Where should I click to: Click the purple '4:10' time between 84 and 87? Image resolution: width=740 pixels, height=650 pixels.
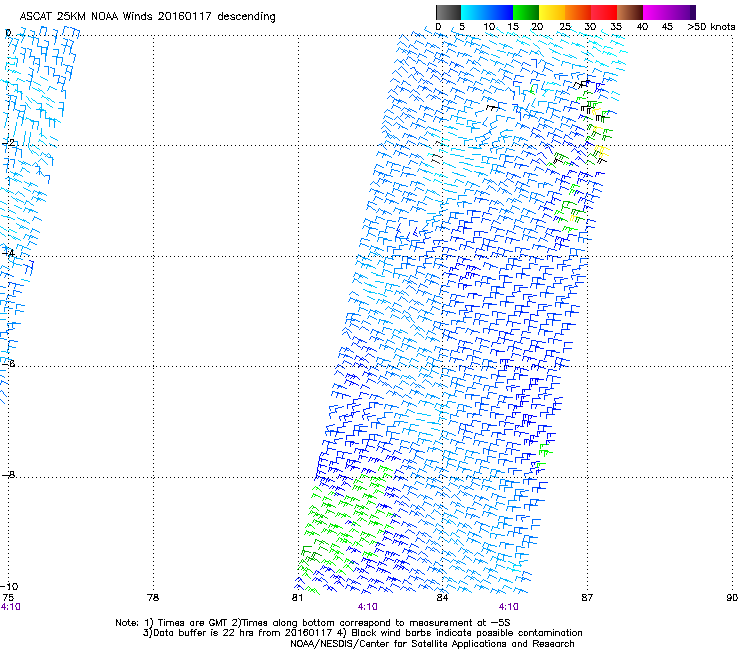508,607
